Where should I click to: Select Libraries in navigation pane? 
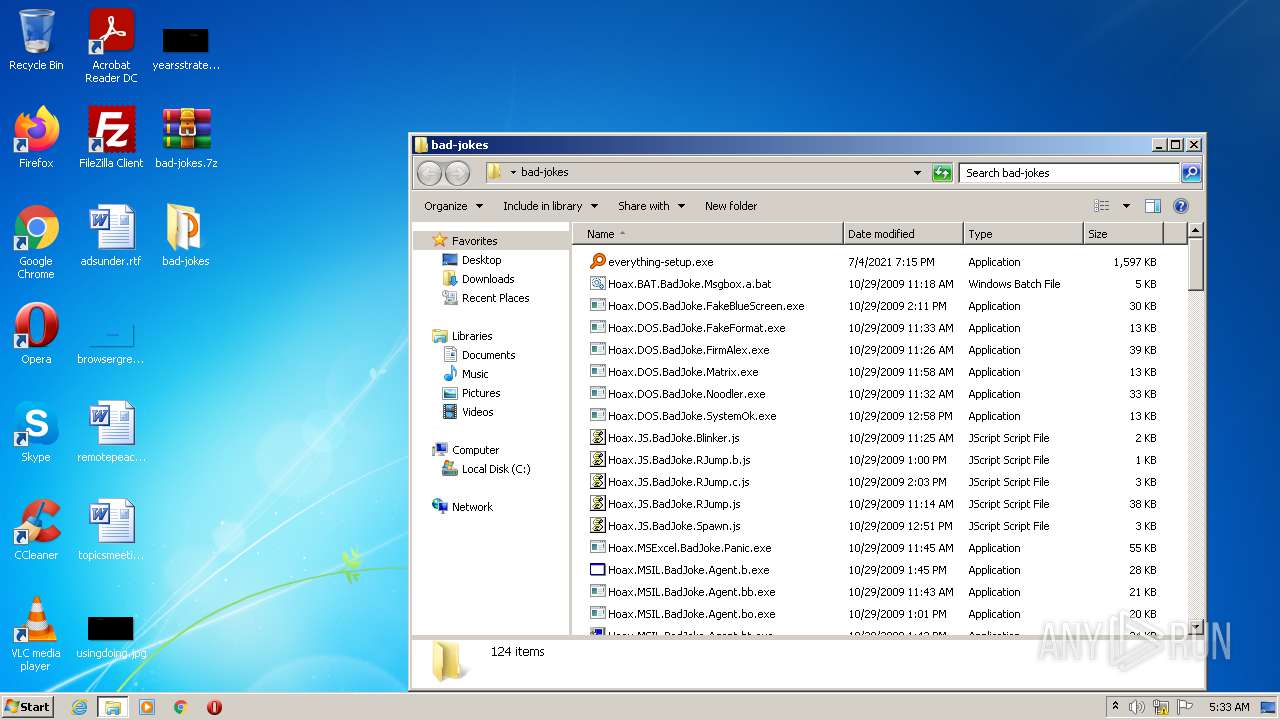click(x=472, y=336)
